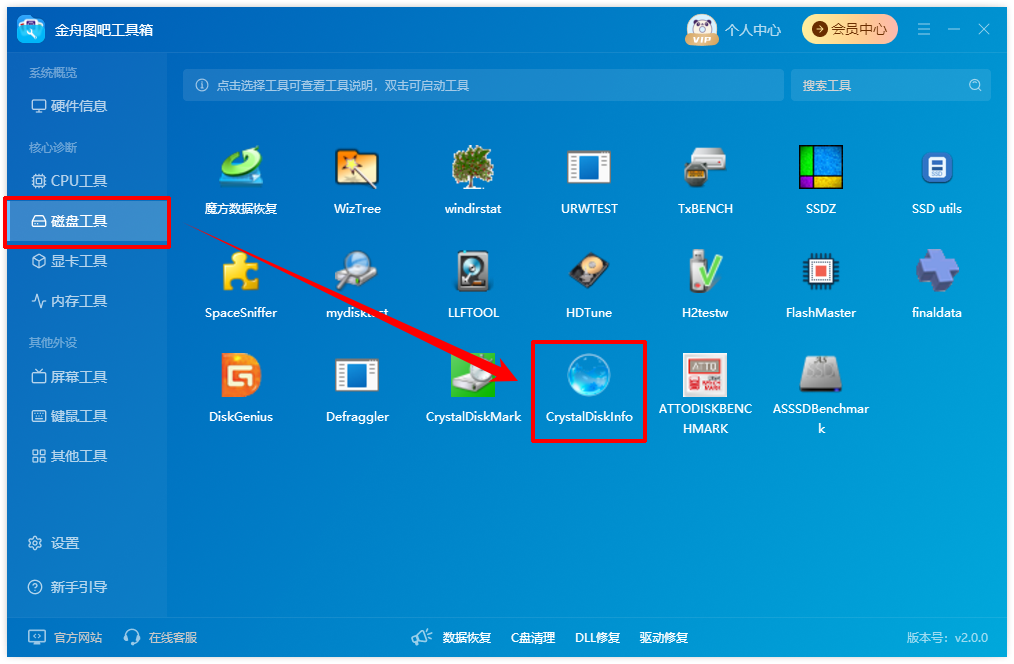Select 磁盘工具 category
The height and width of the screenshot is (664, 1014).
click(x=87, y=222)
